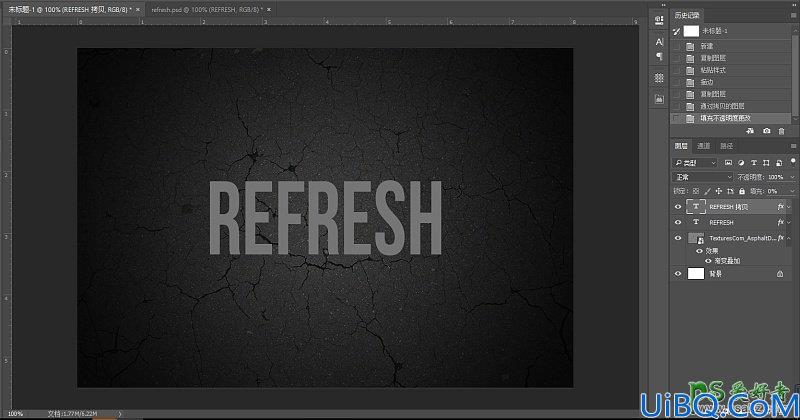This screenshot has height=420, width=800.
Task: Open the 正常 blend mode dropdown
Action: pos(703,177)
